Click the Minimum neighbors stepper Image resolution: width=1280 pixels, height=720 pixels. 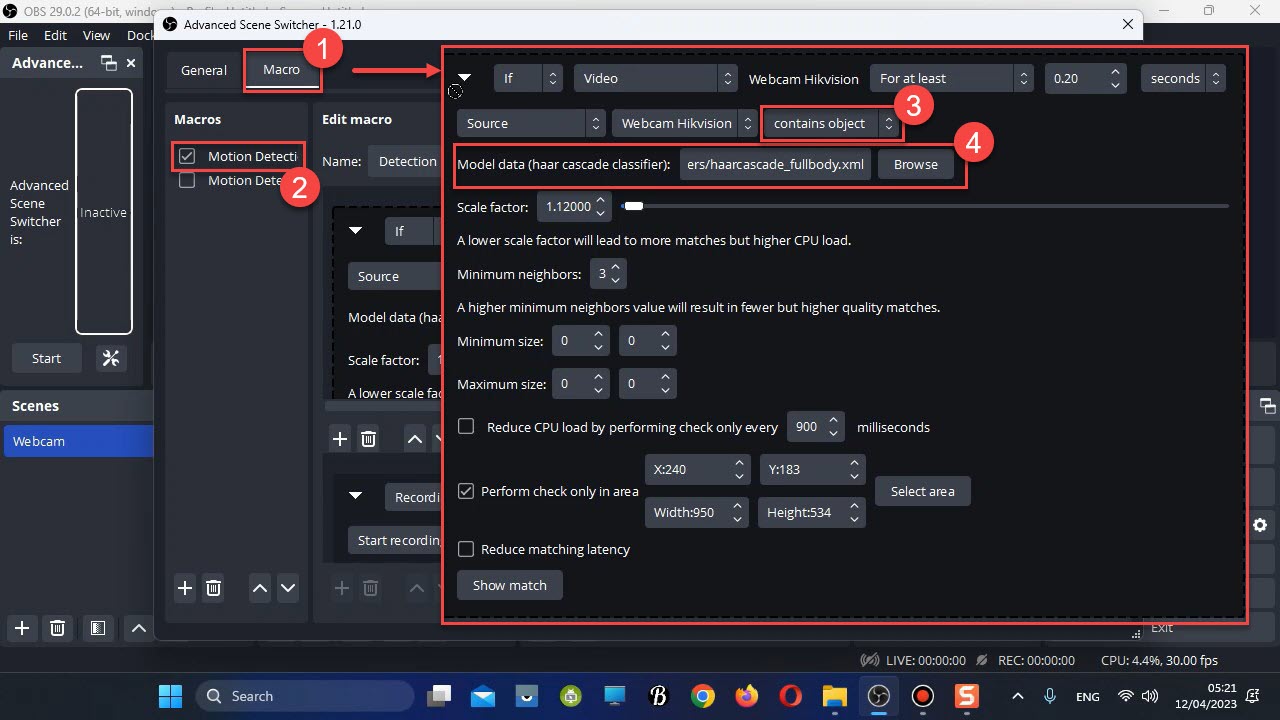click(x=609, y=273)
